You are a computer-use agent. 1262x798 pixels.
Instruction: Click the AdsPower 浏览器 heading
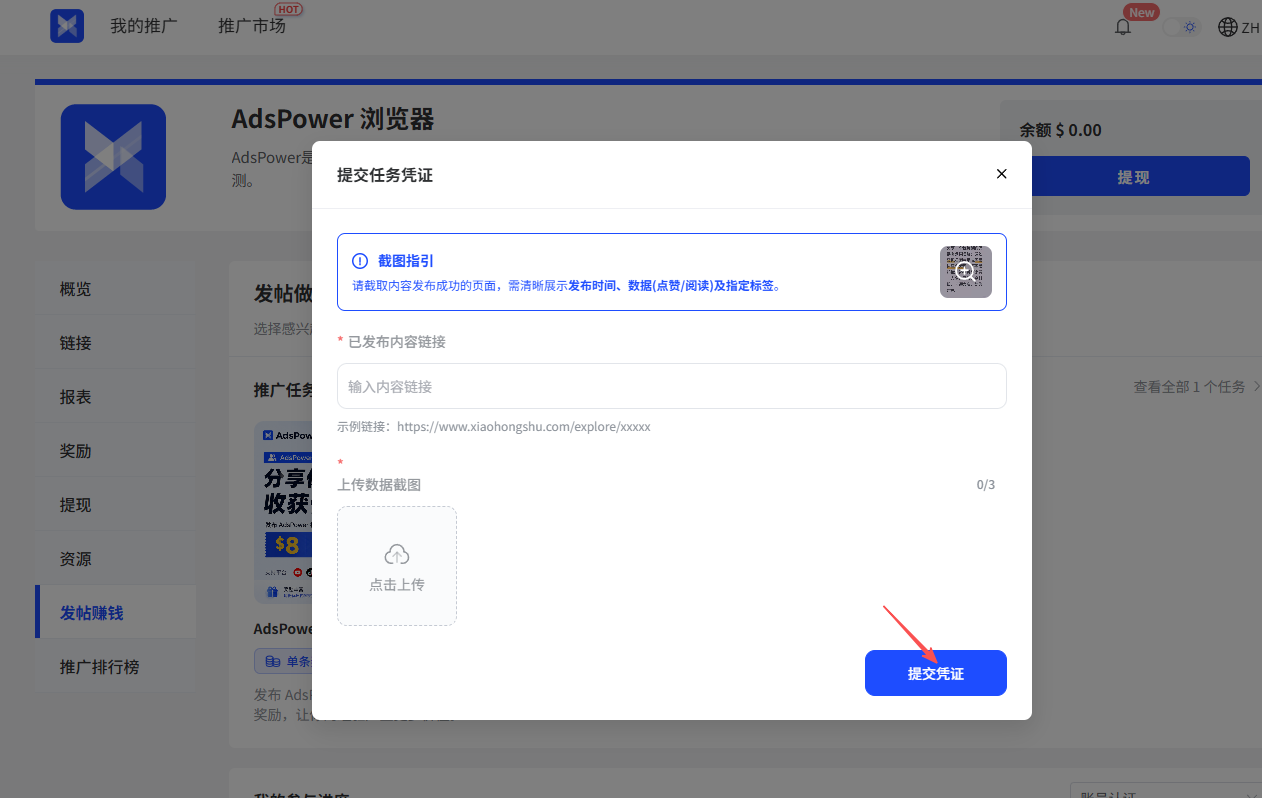pos(333,119)
